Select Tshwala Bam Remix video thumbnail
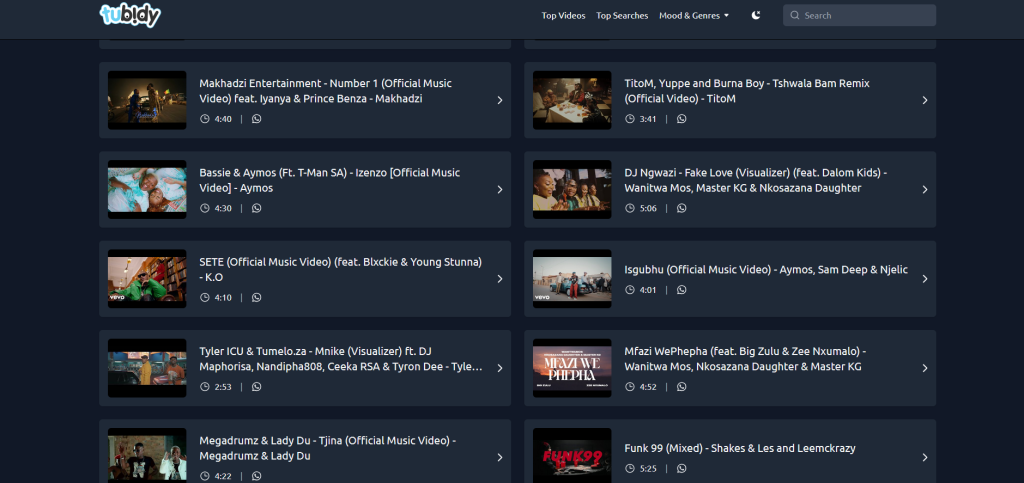The height and width of the screenshot is (483, 1024). click(572, 100)
